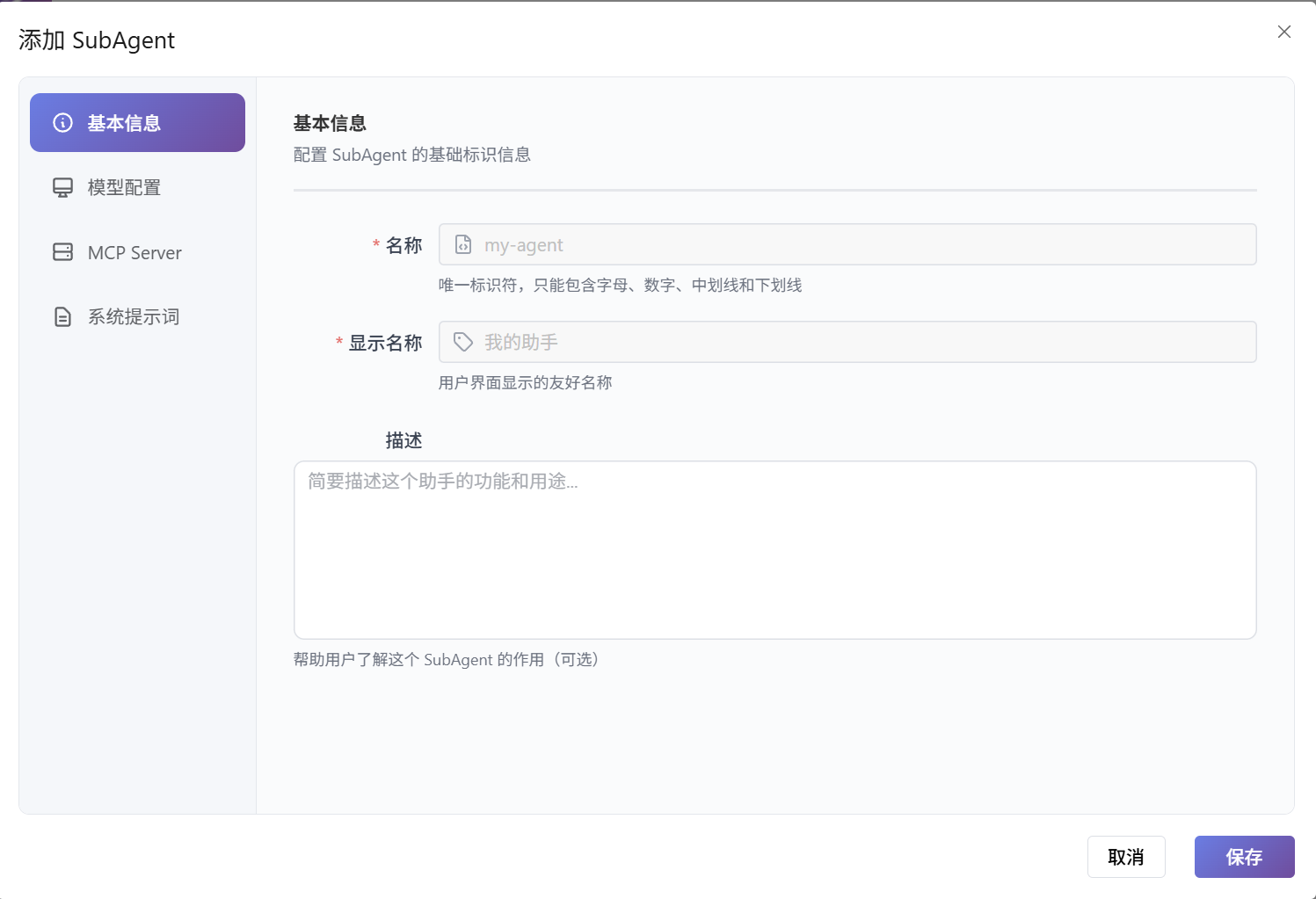This screenshot has height=899, width=1316.
Task: Click the 描述 label above the textarea
Action: pos(404,441)
